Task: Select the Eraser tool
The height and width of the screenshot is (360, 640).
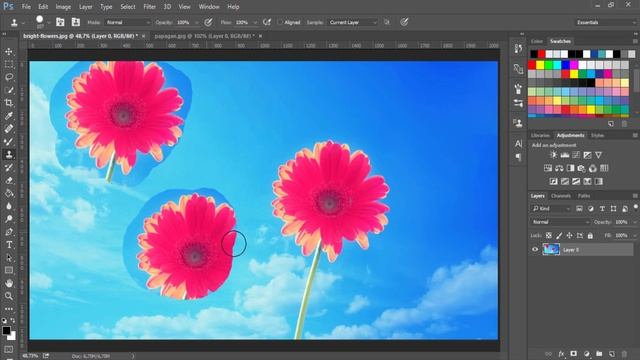Action: [9, 180]
